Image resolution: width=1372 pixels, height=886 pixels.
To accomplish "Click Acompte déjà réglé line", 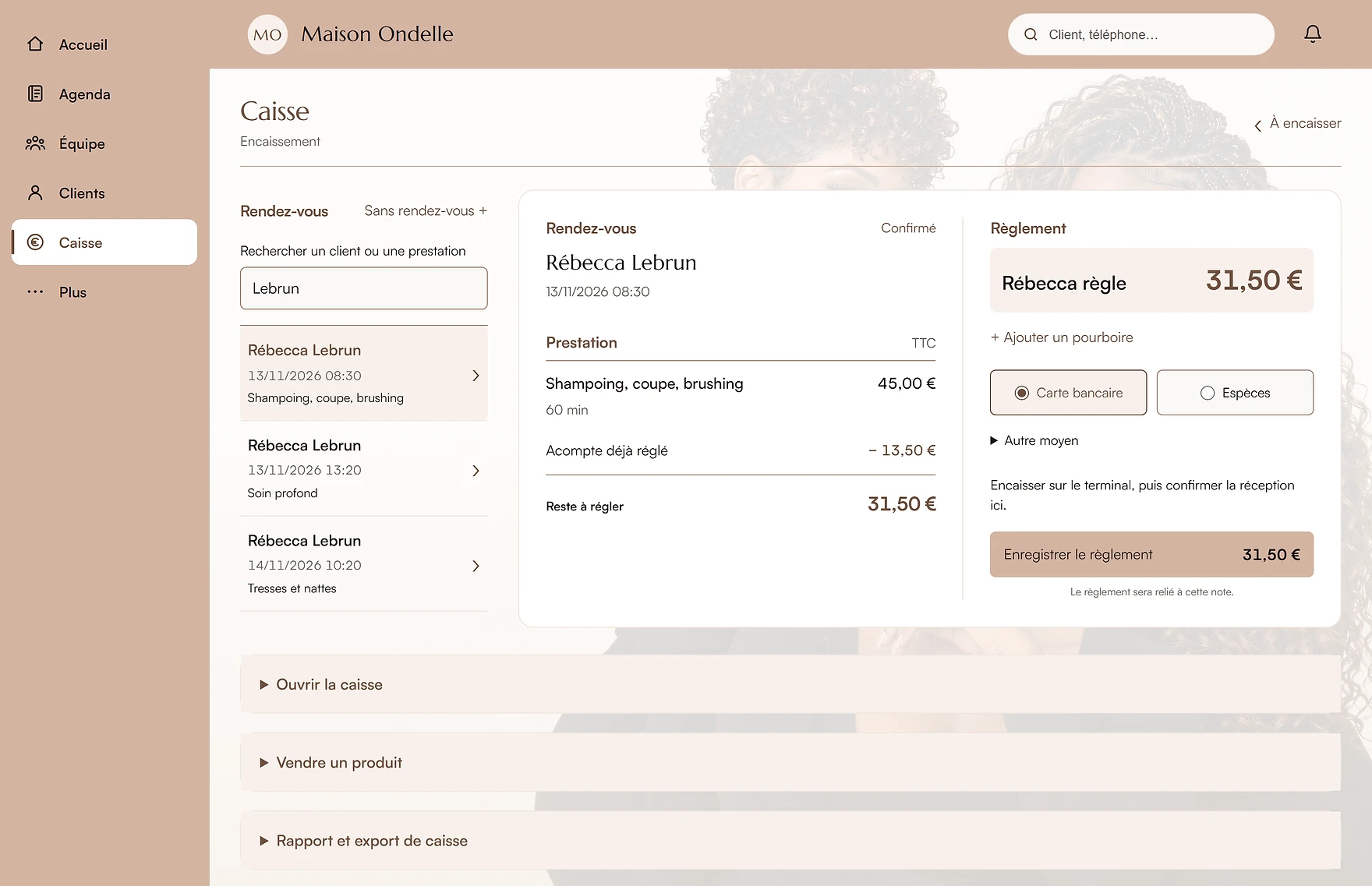I will tap(741, 450).
